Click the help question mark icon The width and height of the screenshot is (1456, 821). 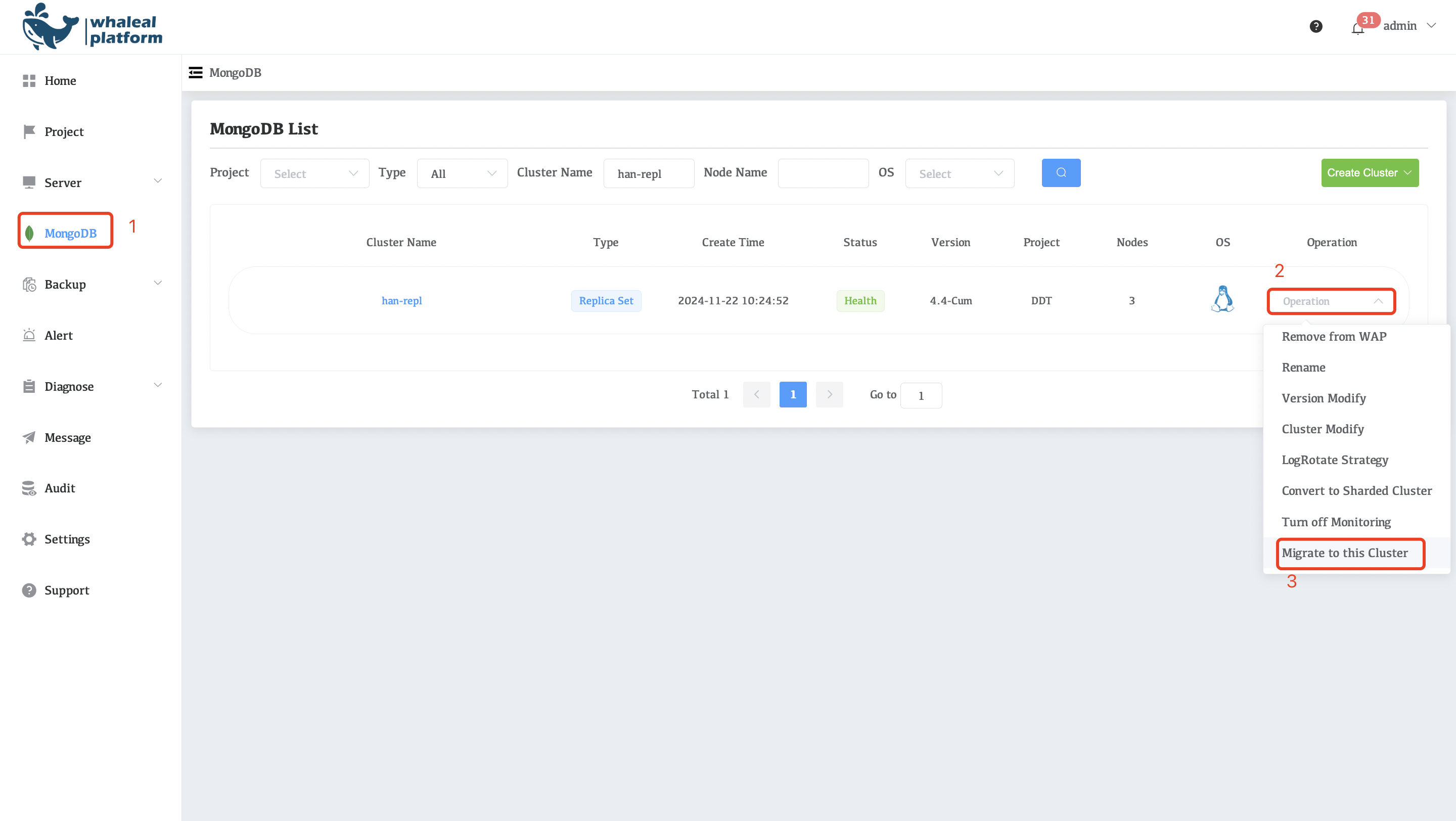pos(1316,26)
